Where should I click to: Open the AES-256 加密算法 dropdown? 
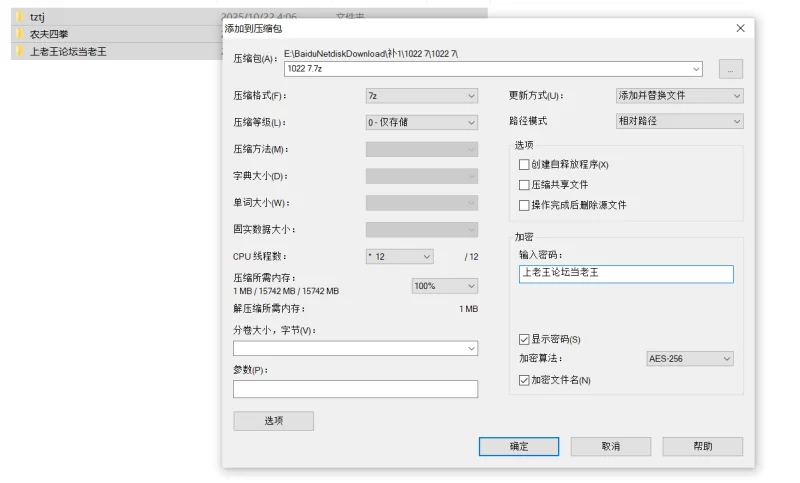(x=689, y=359)
